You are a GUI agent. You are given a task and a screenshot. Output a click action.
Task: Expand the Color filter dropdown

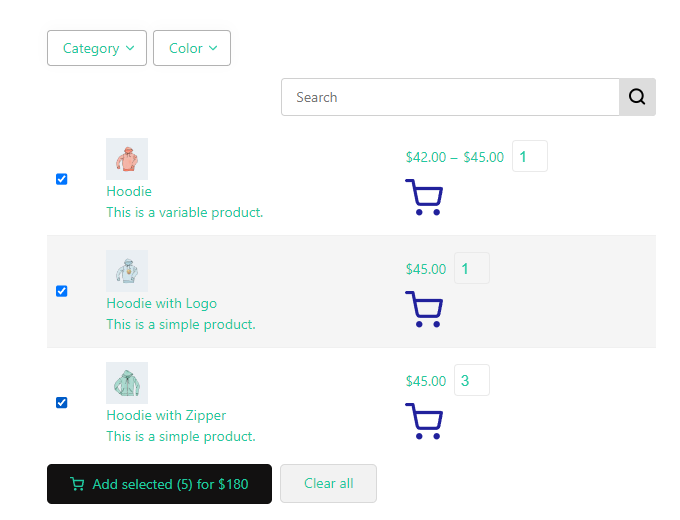pyautogui.click(x=192, y=48)
